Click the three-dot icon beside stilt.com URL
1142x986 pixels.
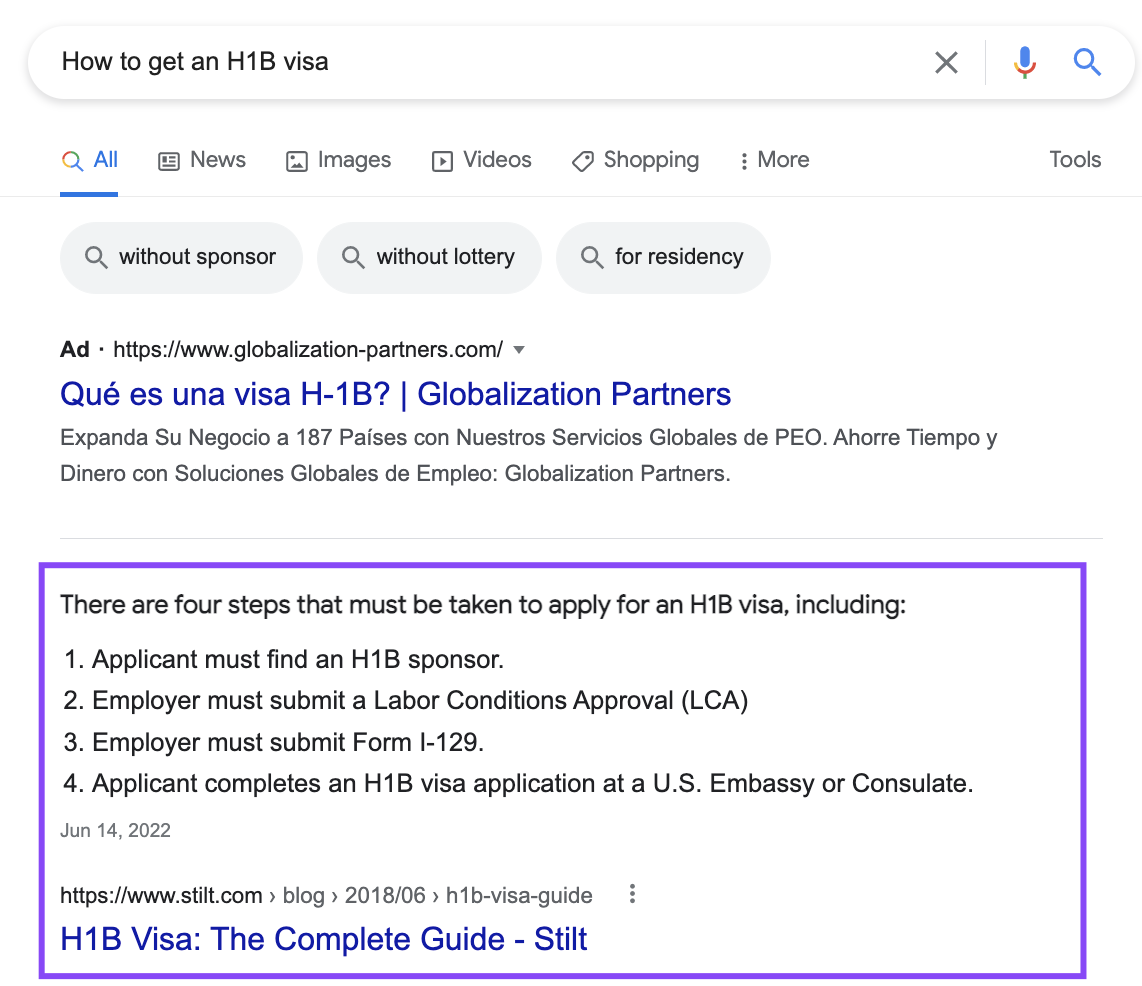point(632,895)
